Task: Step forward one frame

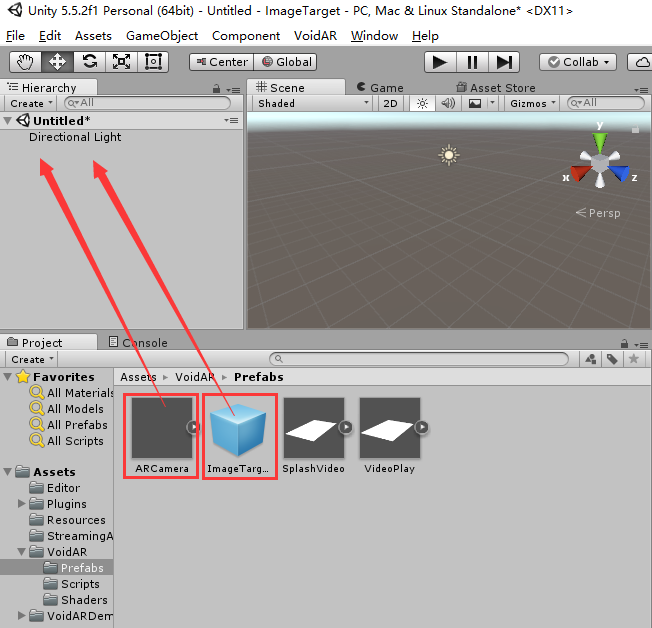Action: coord(504,62)
